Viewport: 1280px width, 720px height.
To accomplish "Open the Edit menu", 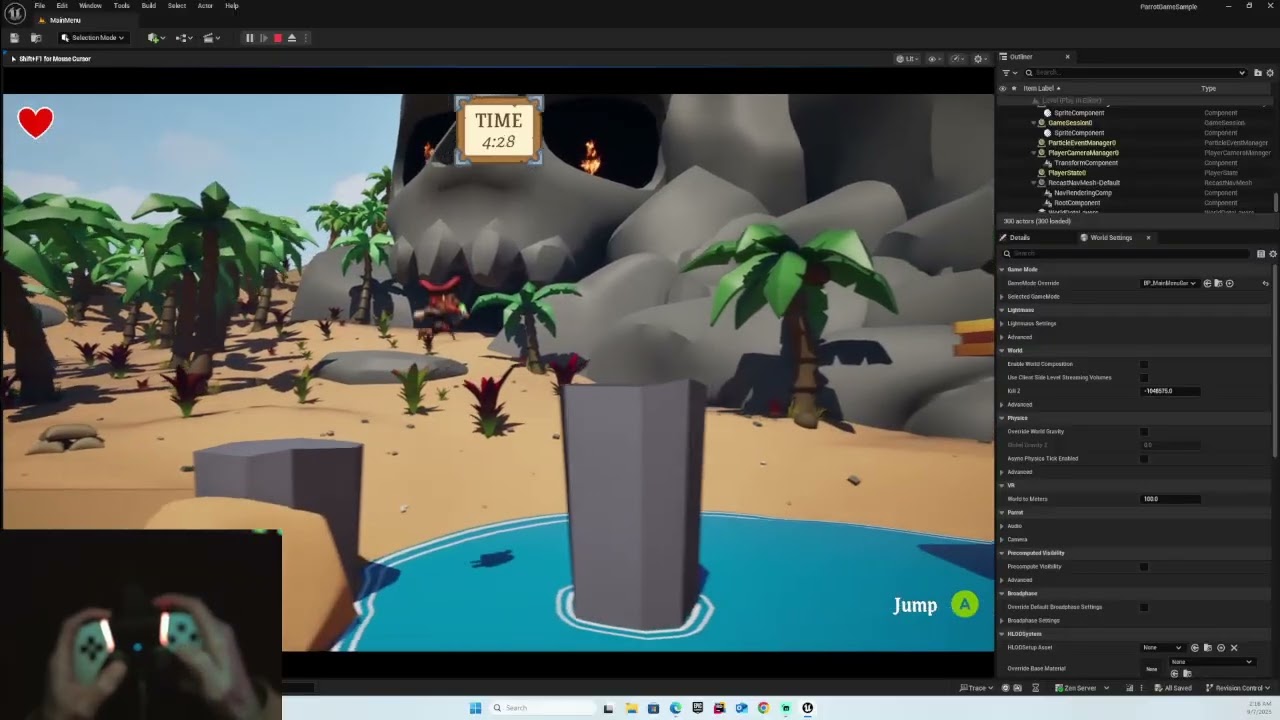I will (62, 6).
